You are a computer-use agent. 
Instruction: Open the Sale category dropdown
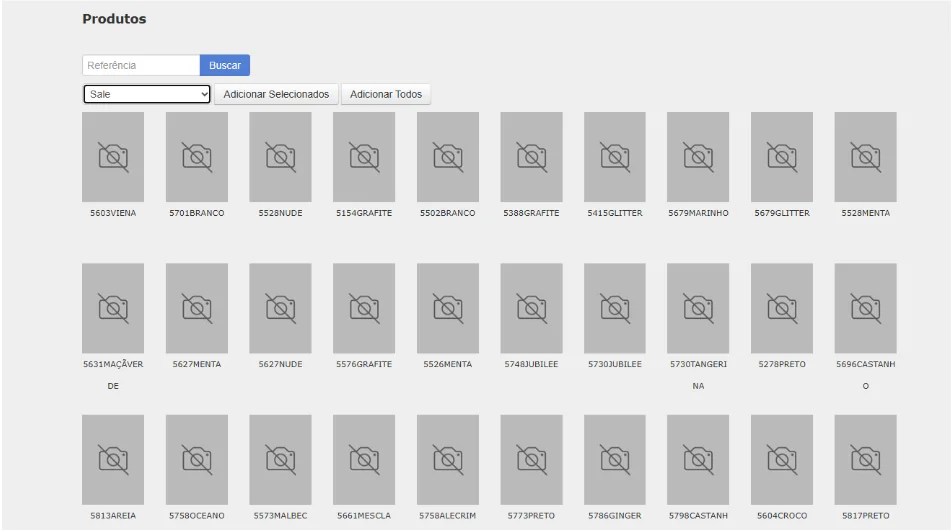147,94
